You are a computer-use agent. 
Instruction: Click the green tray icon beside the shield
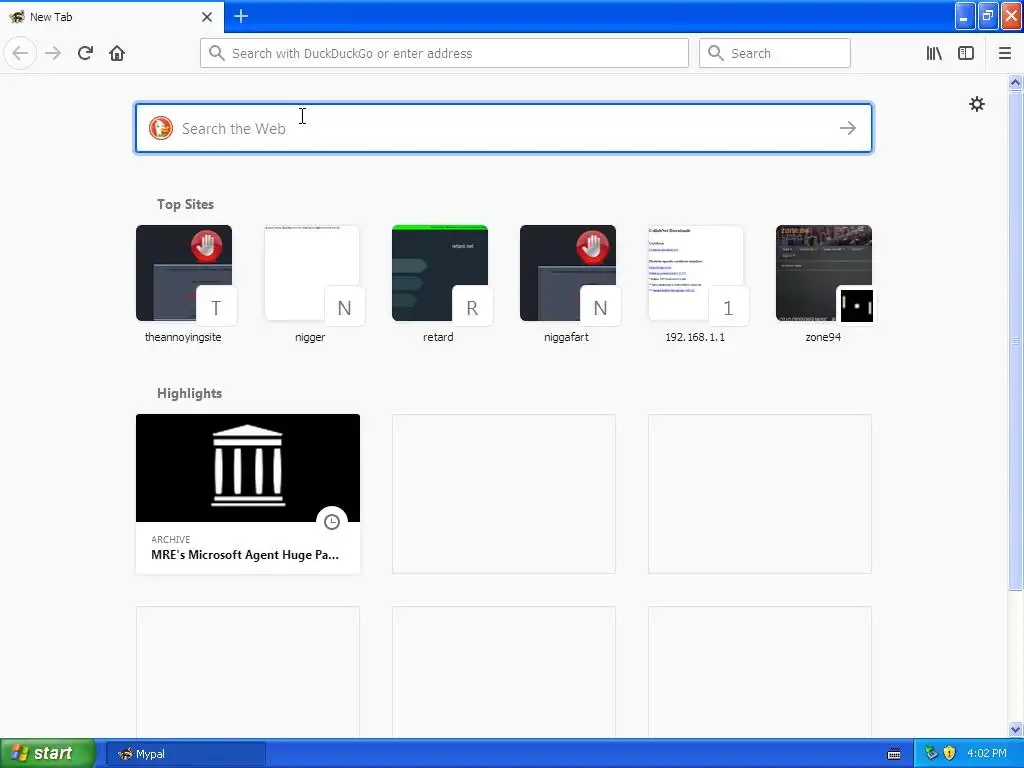click(x=931, y=753)
